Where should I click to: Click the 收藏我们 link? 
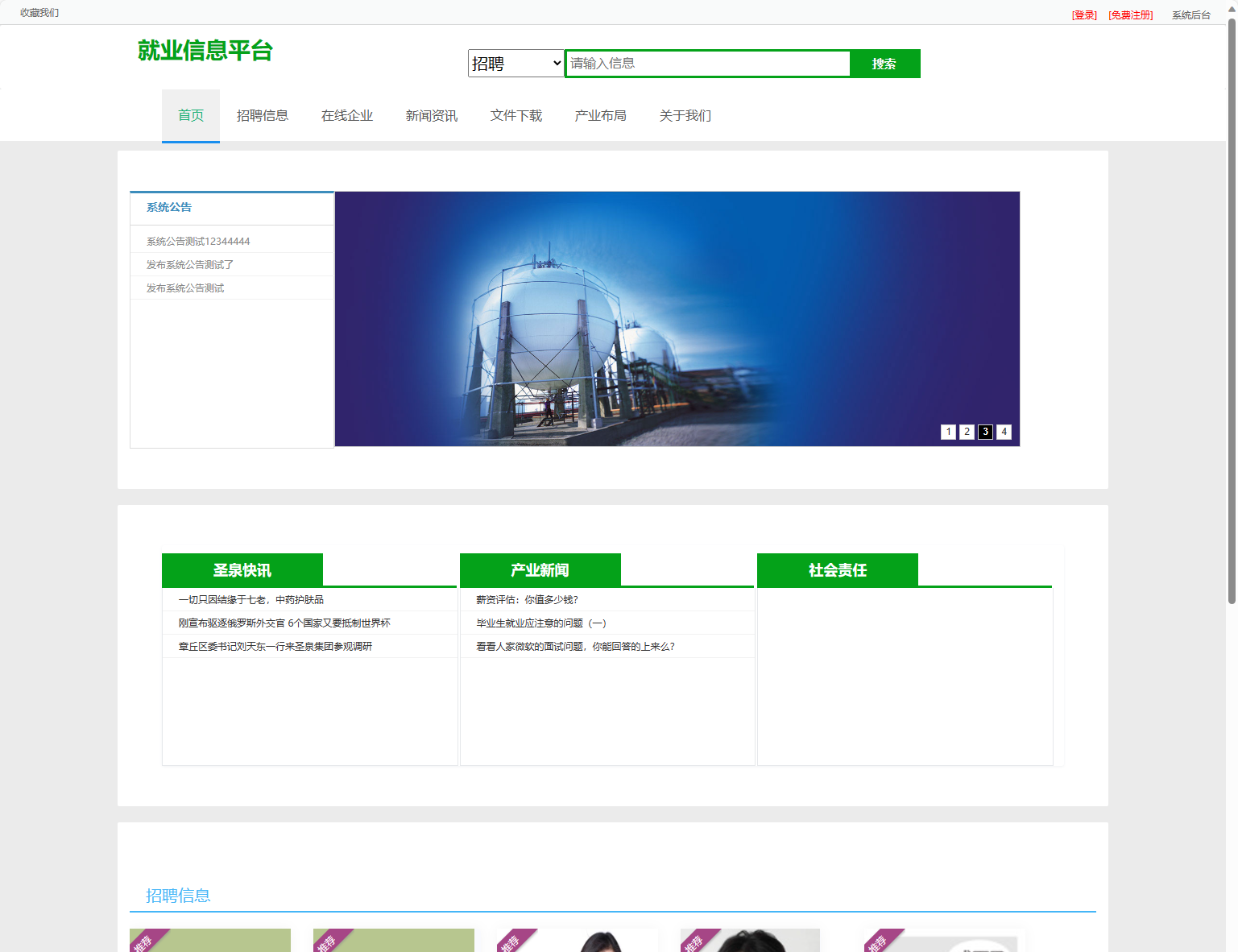[38, 12]
